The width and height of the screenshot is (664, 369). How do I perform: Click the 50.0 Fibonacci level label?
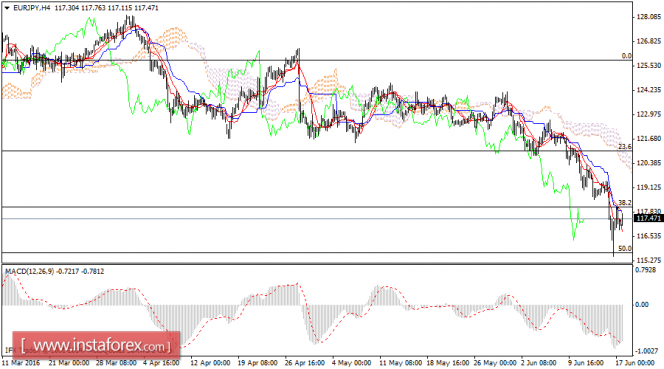(625, 248)
